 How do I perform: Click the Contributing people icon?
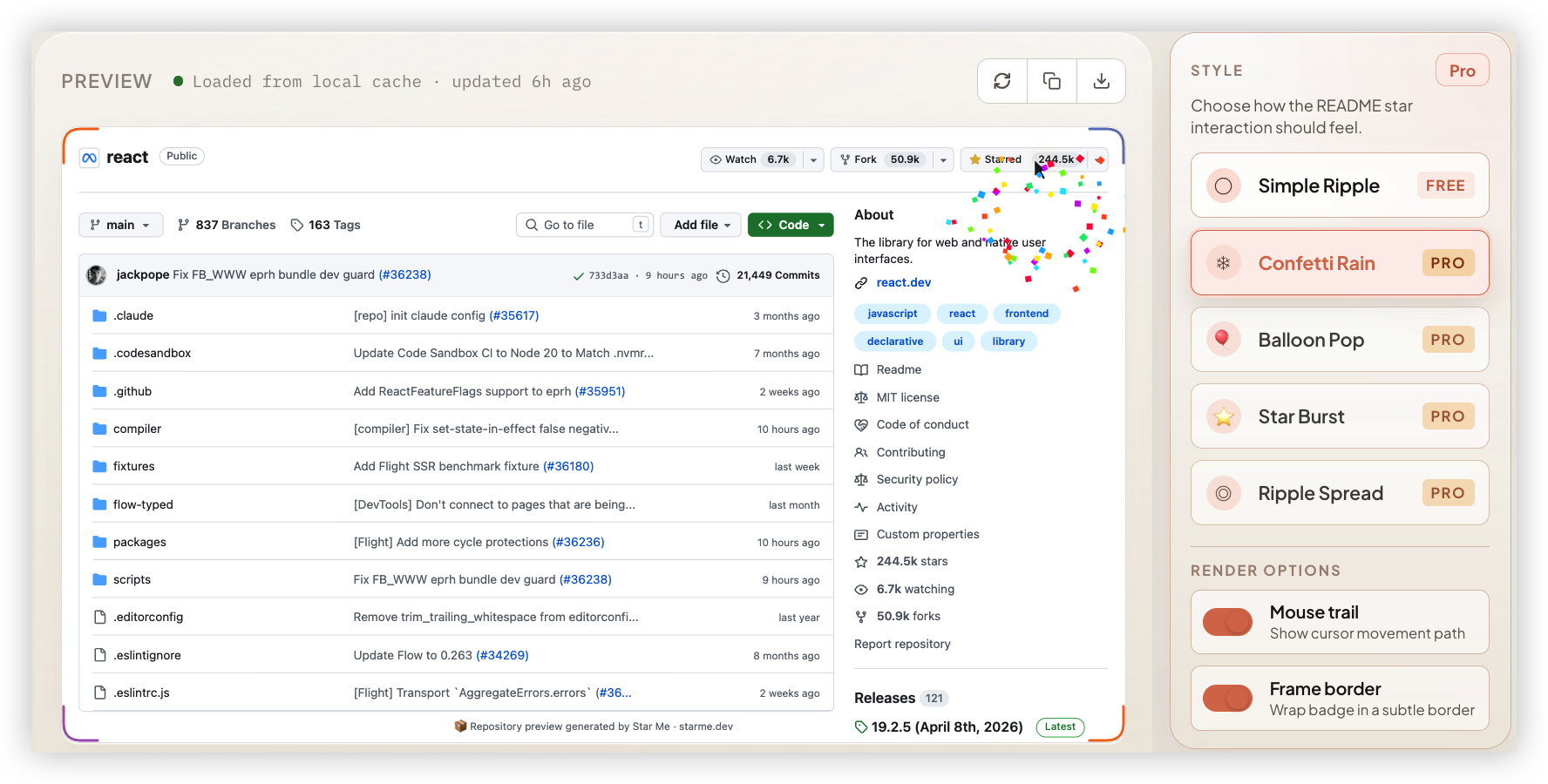861,452
